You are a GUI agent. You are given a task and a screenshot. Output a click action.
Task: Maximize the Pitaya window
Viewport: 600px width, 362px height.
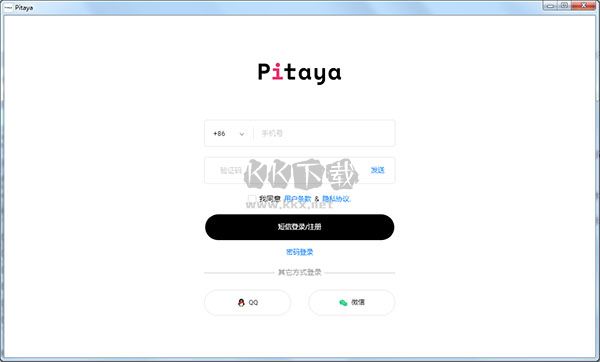coord(564,5)
